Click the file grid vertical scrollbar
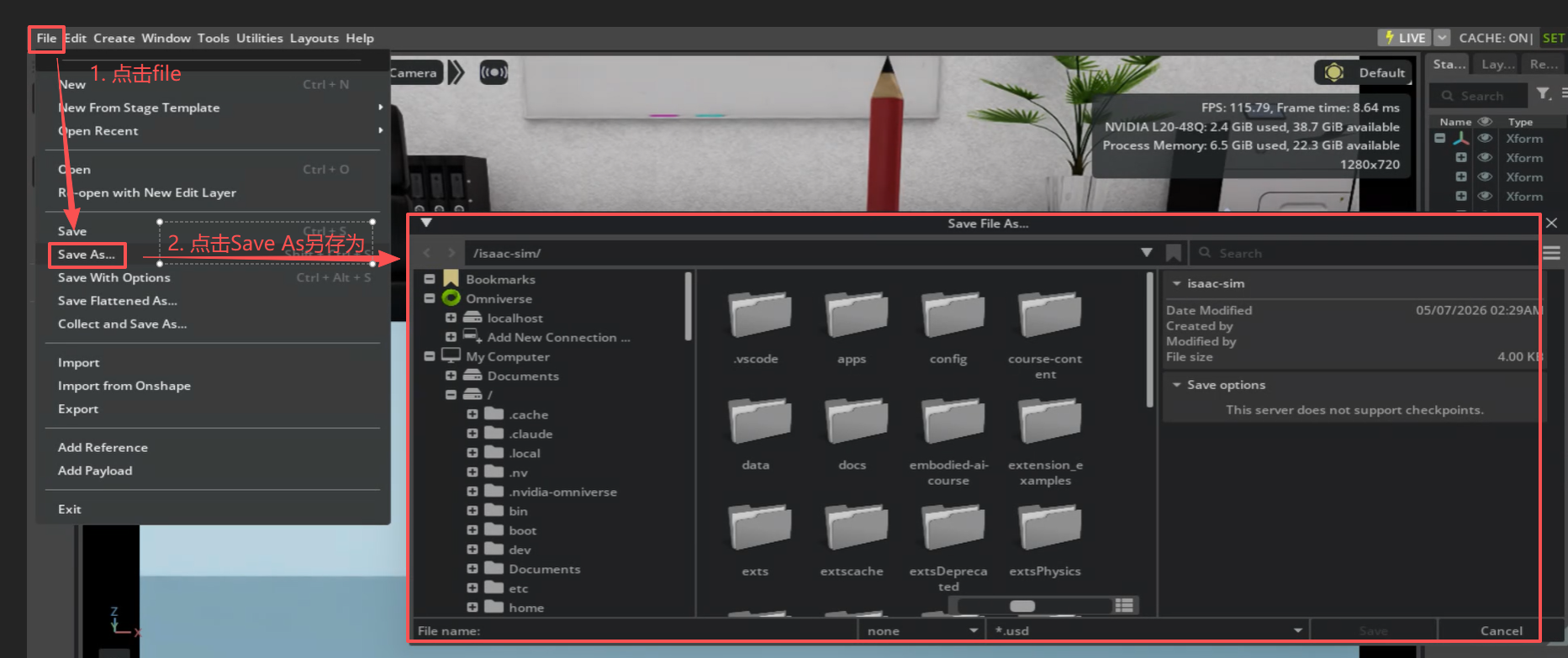 (x=1150, y=339)
